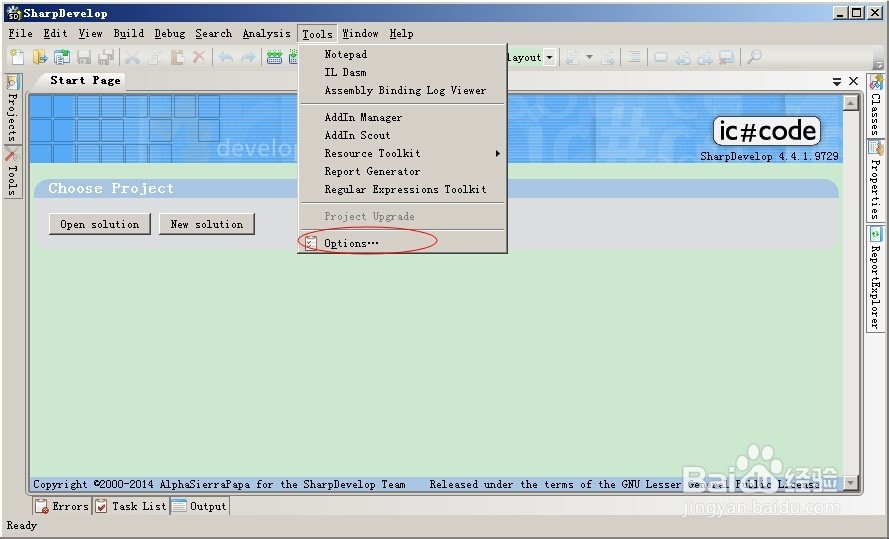Click the Save toolbar icon
The height and width of the screenshot is (539, 889).
(84, 57)
